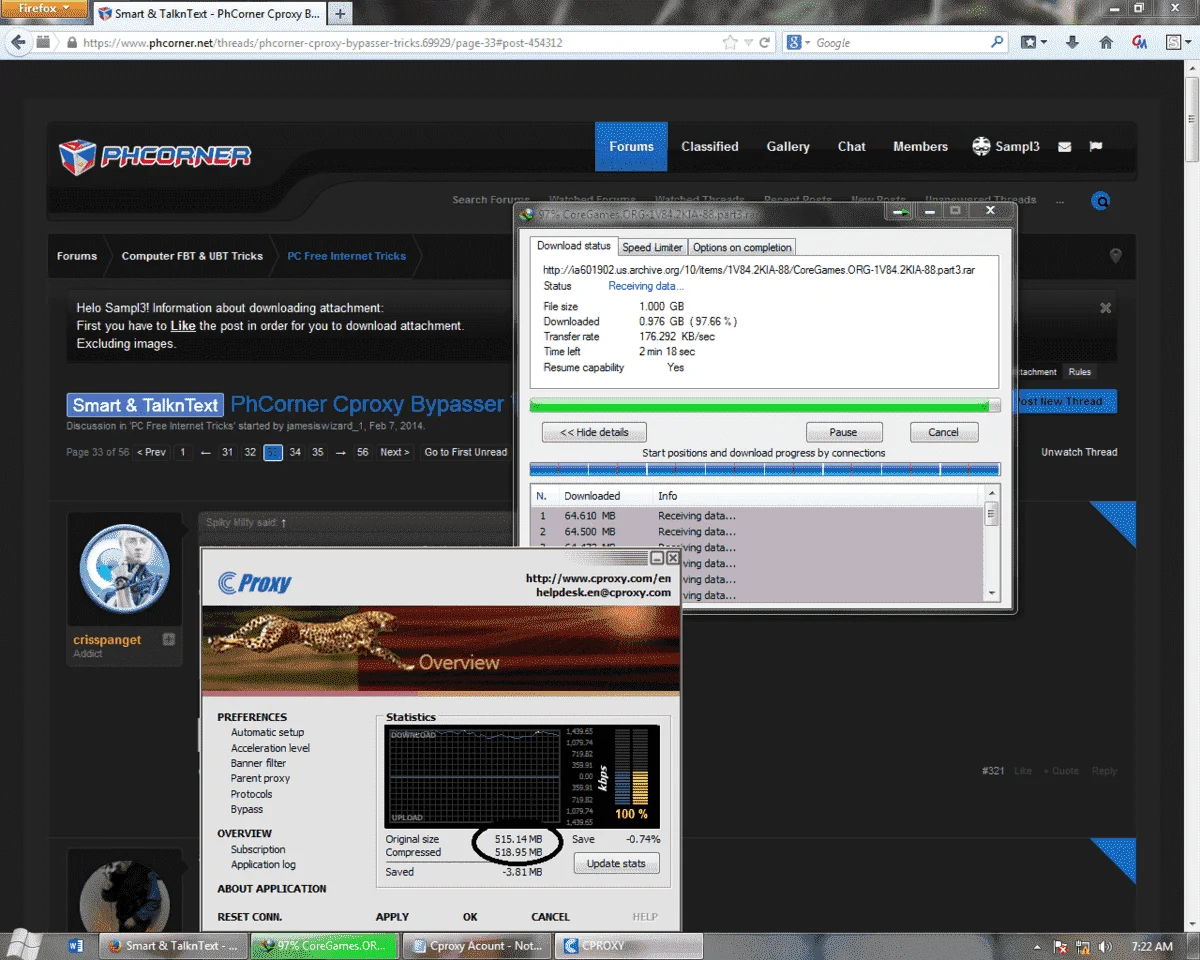Switch to the Speed Limiter tab
Viewport: 1200px width, 960px height.
pos(652,247)
